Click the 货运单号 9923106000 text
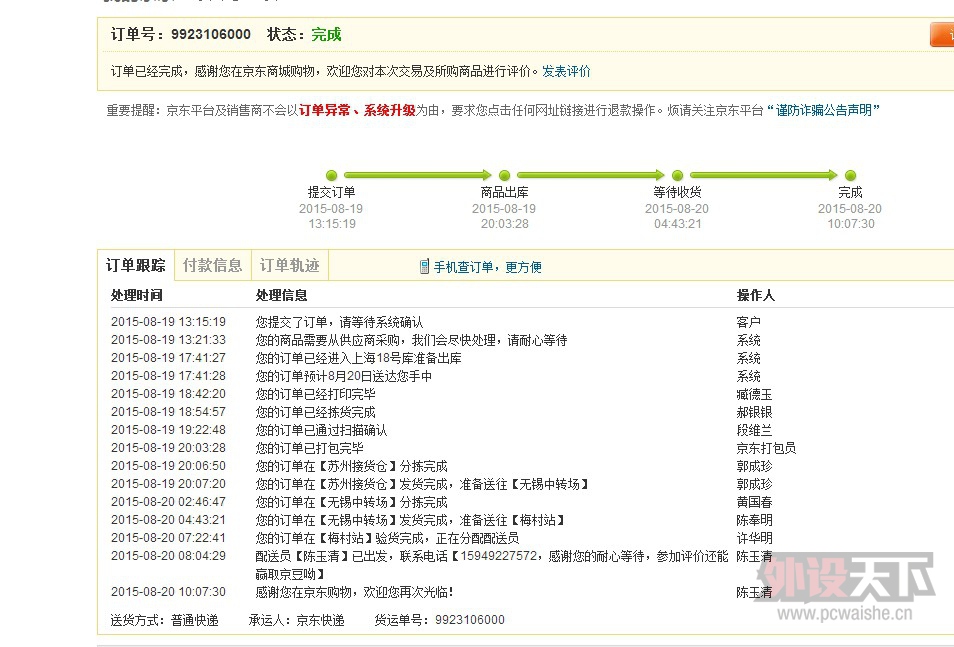Image resolution: width=954 pixels, height=647 pixels. pyautogui.click(x=469, y=620)
